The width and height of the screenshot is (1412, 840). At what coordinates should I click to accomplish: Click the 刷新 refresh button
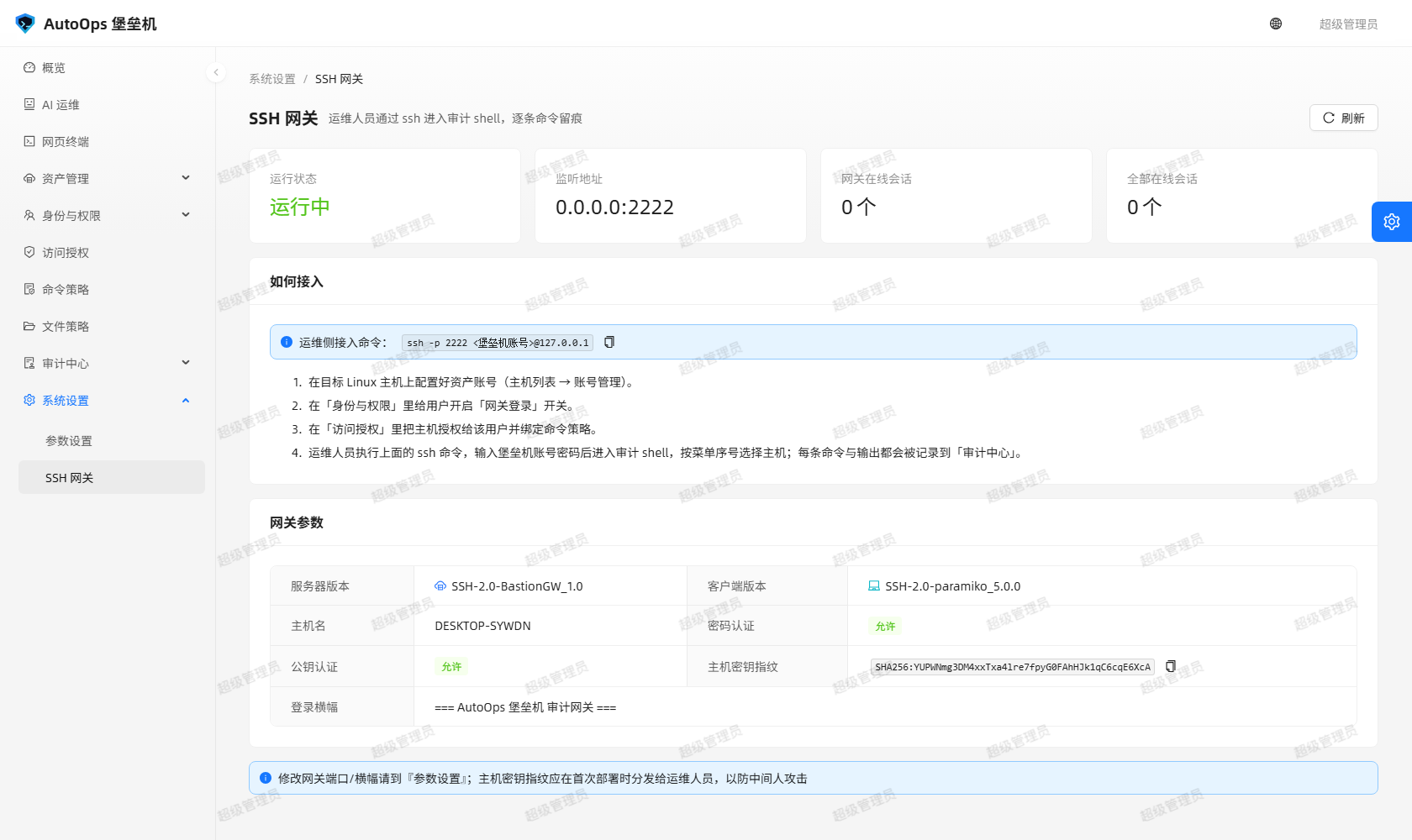point(1343,118)
